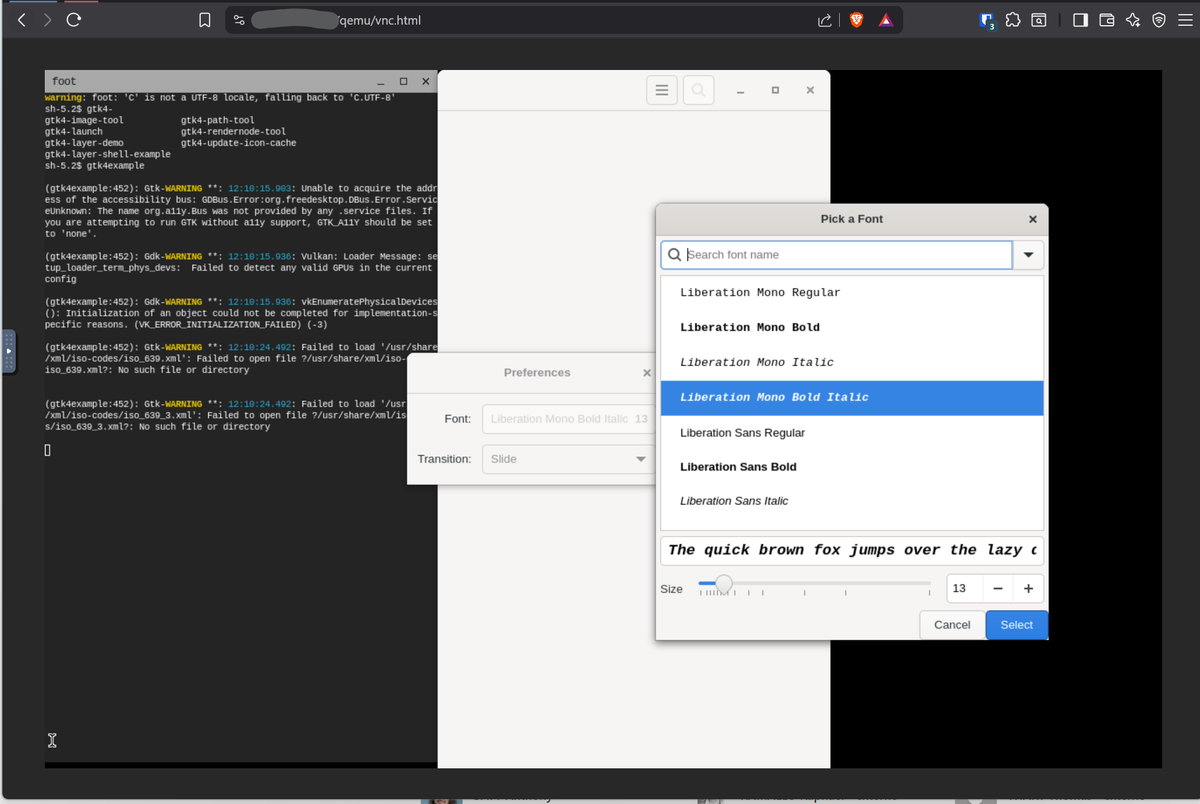Cancel the font picker

click(952, 625)
